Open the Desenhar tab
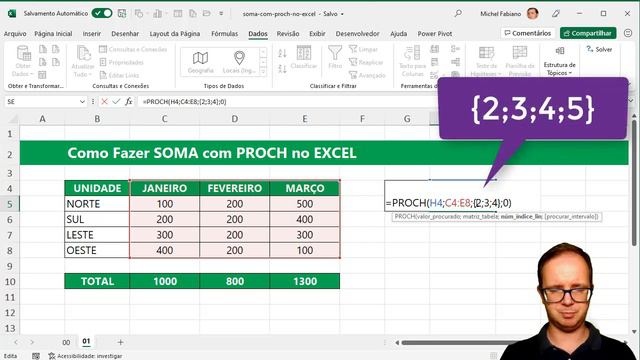The width and height of the screenshot is (640, 360). coord(125,33)
